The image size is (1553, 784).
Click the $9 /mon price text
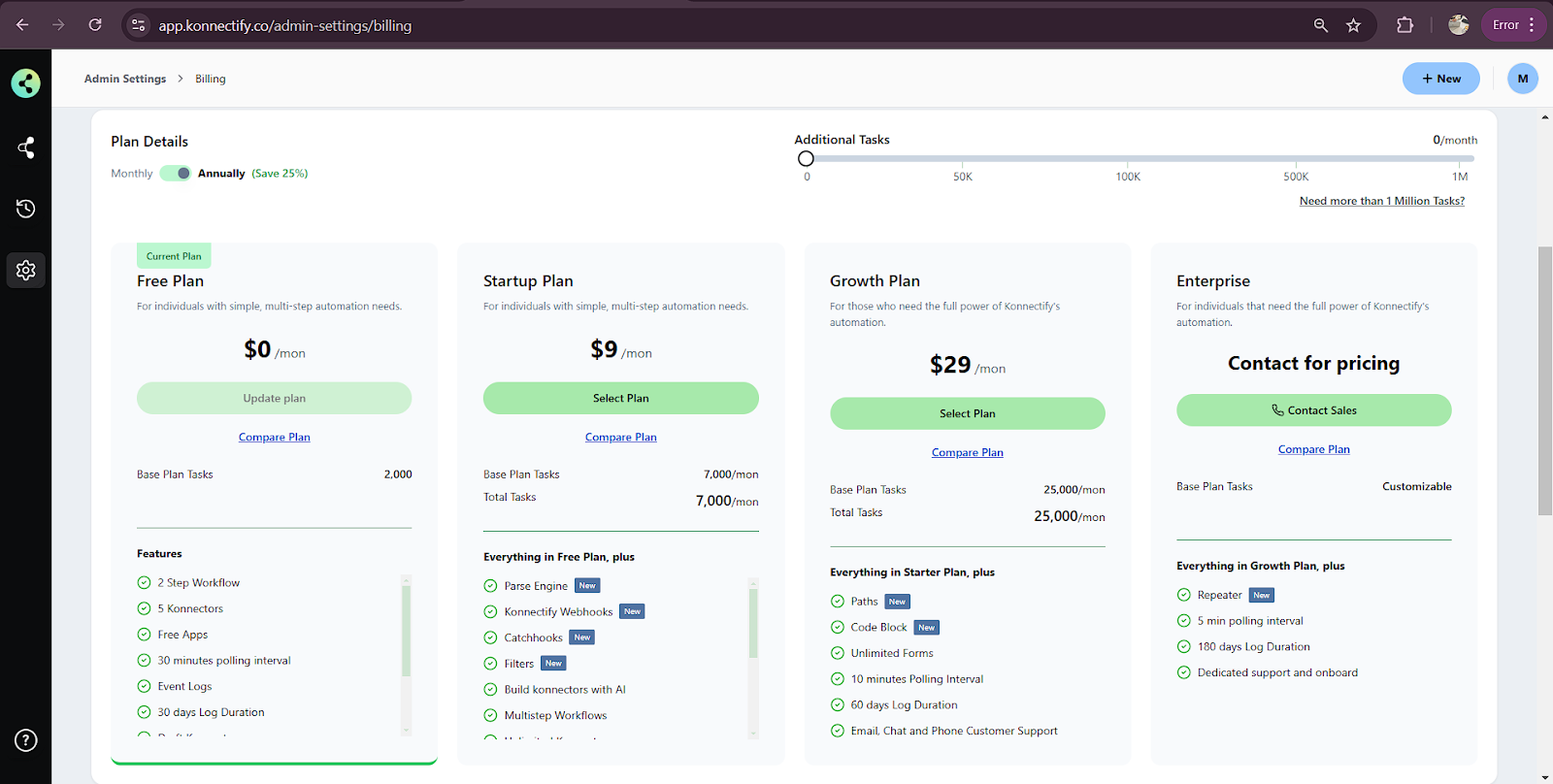[x=621, y=349]
